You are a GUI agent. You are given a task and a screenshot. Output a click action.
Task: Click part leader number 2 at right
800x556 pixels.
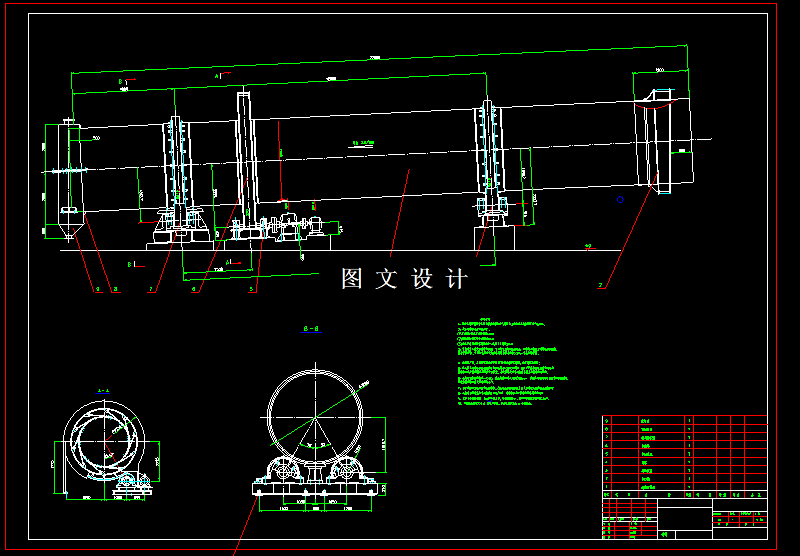point(601,286)
